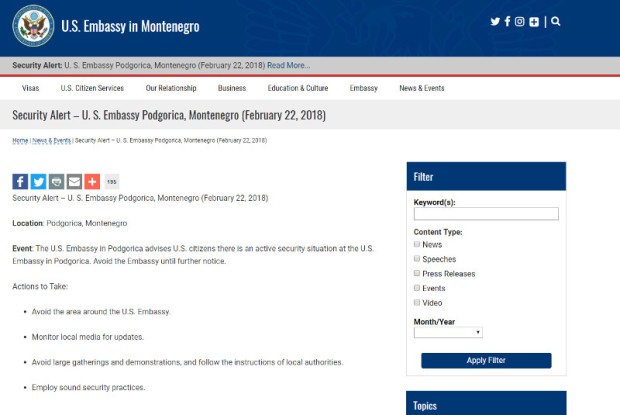The height and width of the screenshot is (415, 620).
Task: Click the plus more-social icon in header
Action: coord(534,22)
